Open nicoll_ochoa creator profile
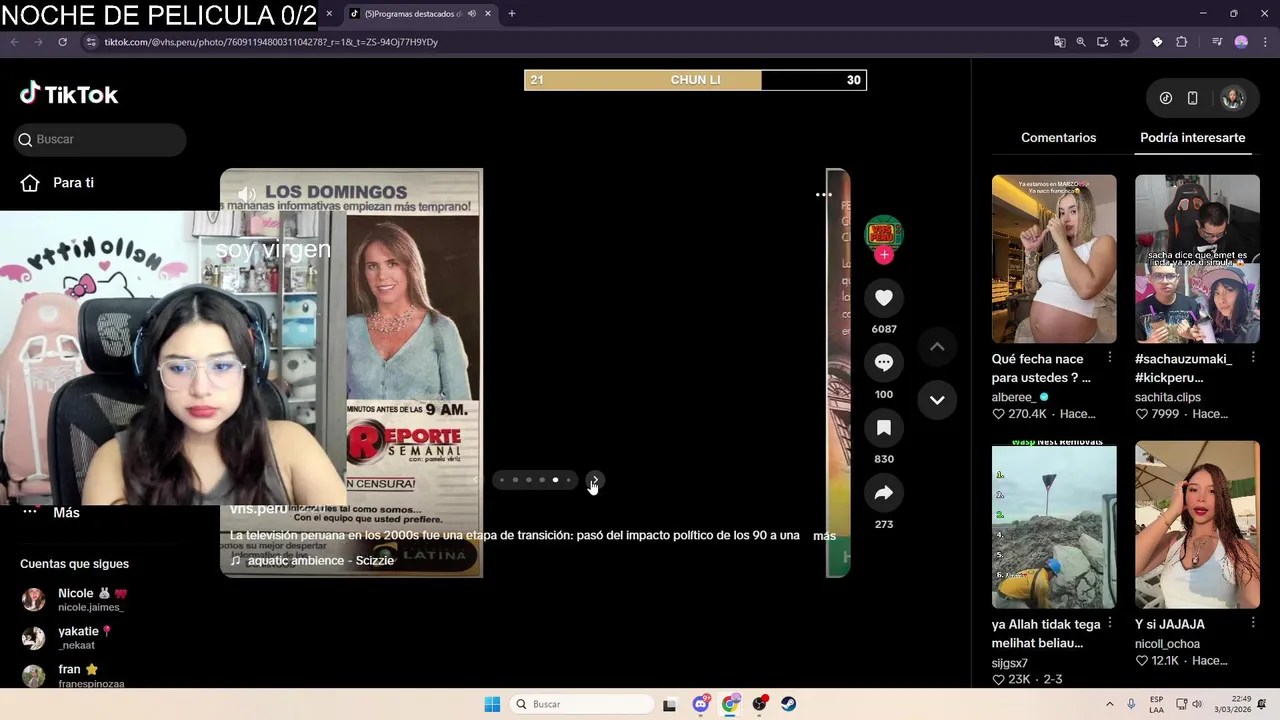This screenshot has height=720, width=1280. (1167, 644)
